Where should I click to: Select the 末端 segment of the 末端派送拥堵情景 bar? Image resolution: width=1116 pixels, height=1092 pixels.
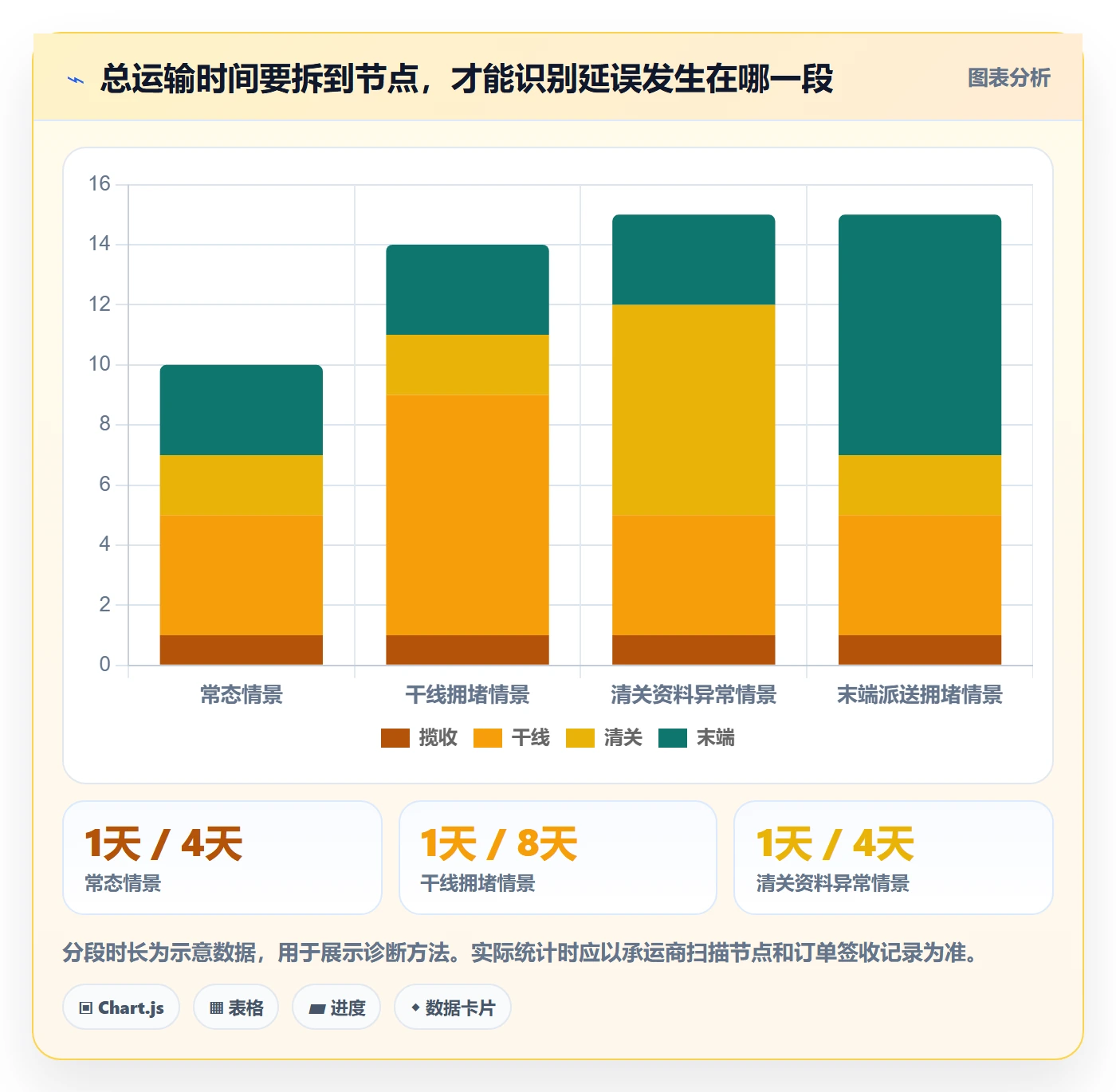coord(920,335)
